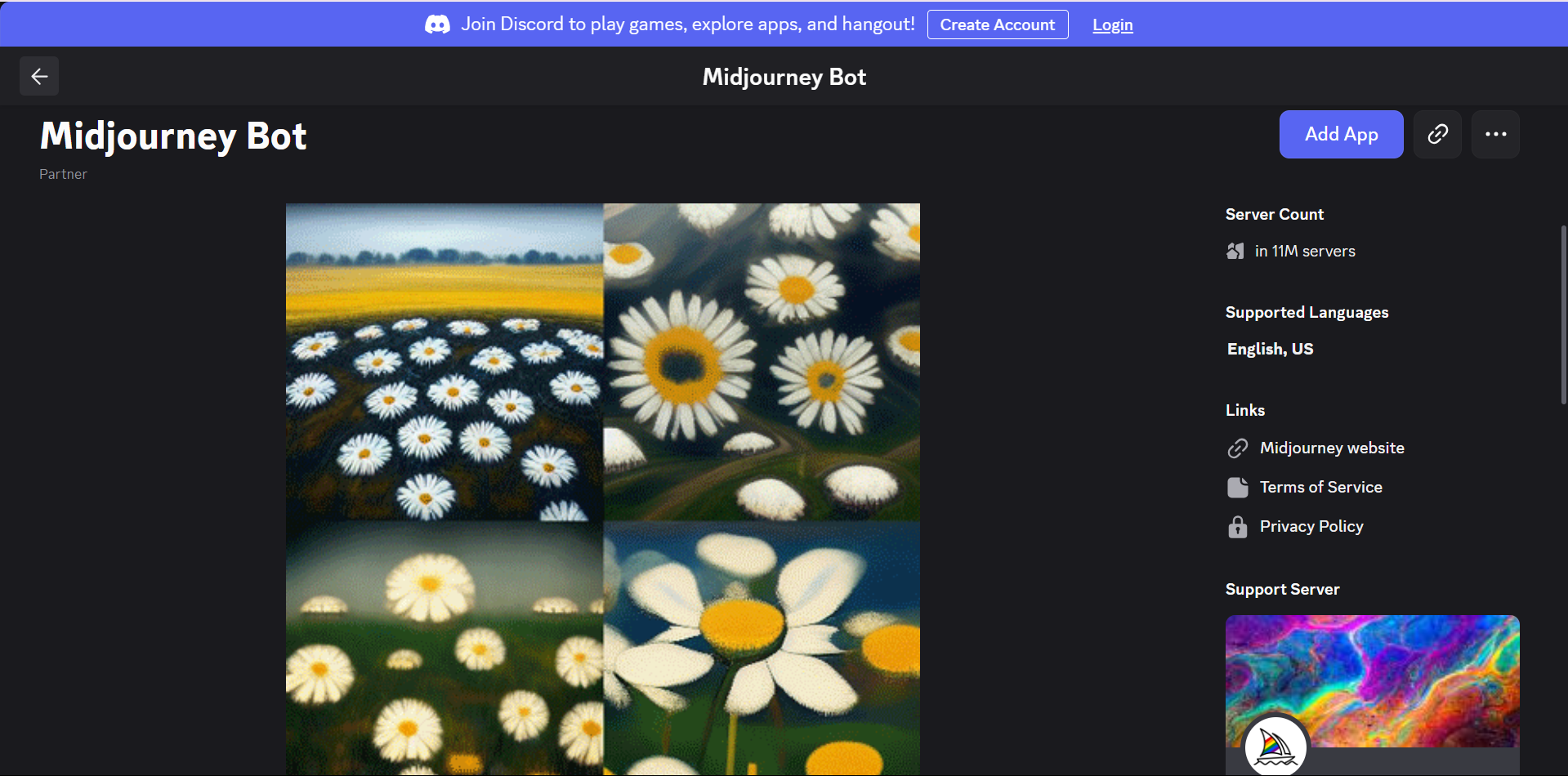This screenshot has height=776, width=1568.
Task: Click the server count icon
Action: tap(1235, 251)
